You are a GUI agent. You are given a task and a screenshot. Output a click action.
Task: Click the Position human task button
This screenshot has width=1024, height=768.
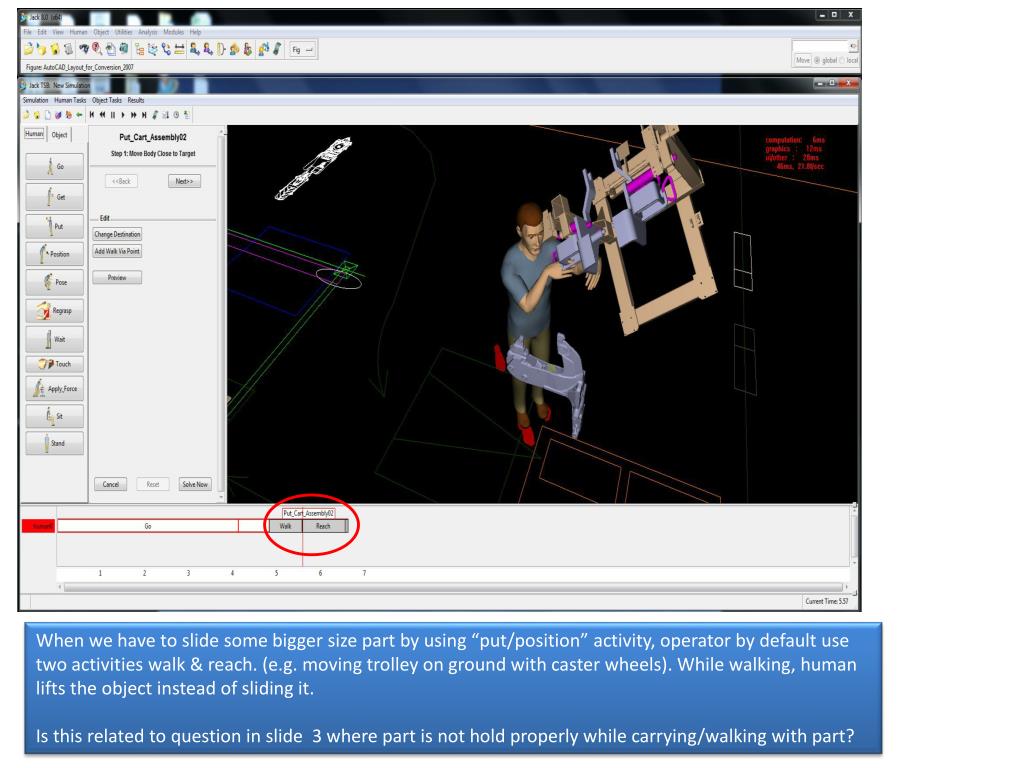(55, 254)
